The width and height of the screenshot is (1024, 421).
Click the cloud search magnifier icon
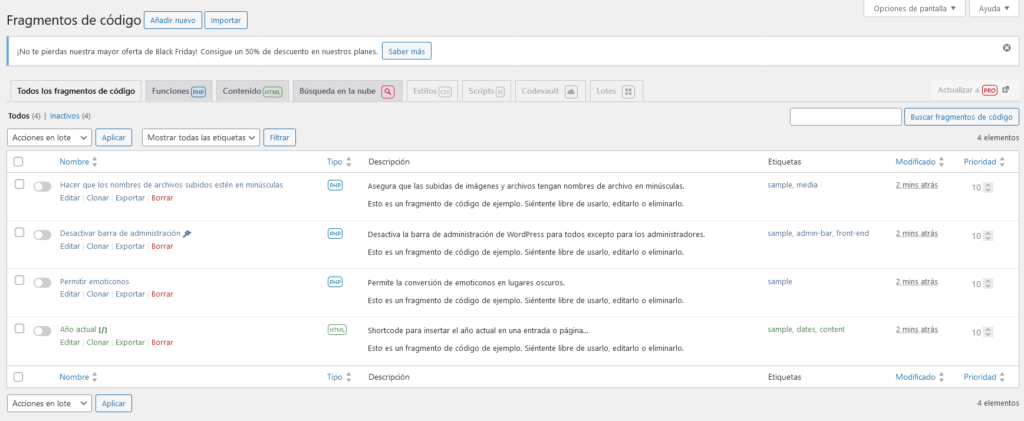pyautogui.click(x=388, y=92)
